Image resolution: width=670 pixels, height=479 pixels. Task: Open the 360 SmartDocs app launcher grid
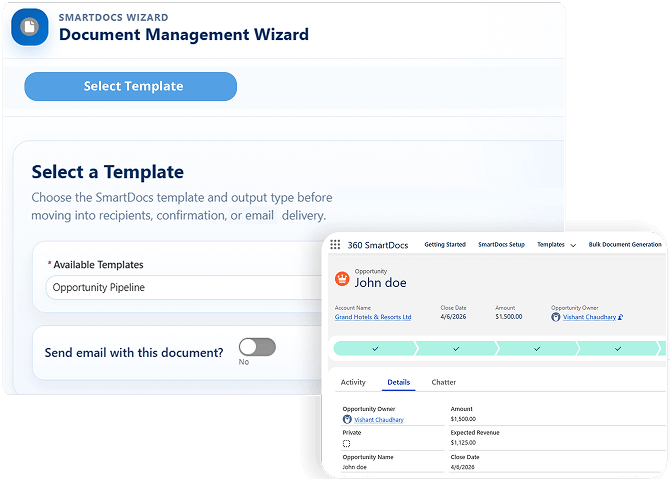(335, 244)
